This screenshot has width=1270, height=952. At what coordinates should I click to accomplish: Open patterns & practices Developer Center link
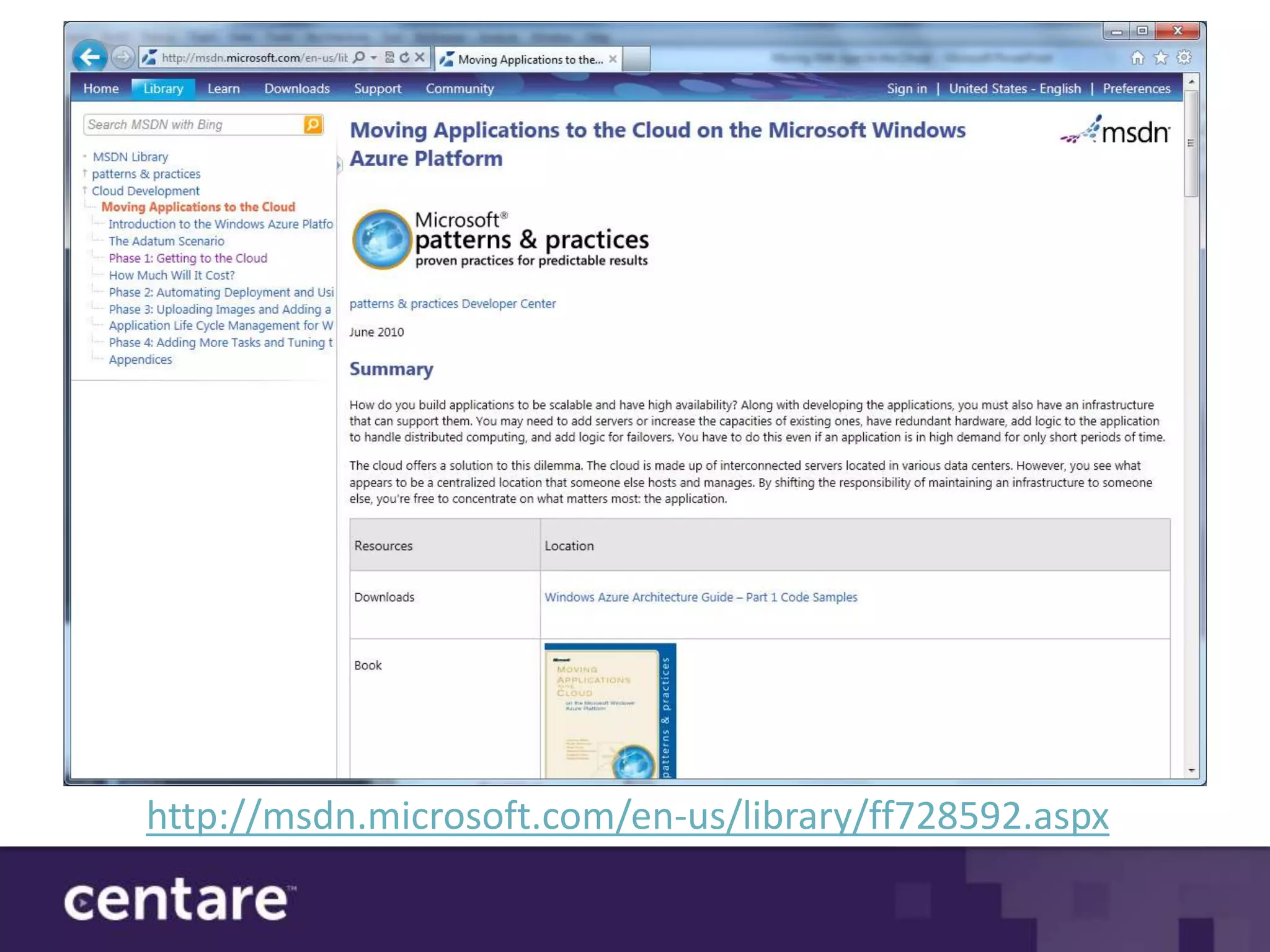453,304
